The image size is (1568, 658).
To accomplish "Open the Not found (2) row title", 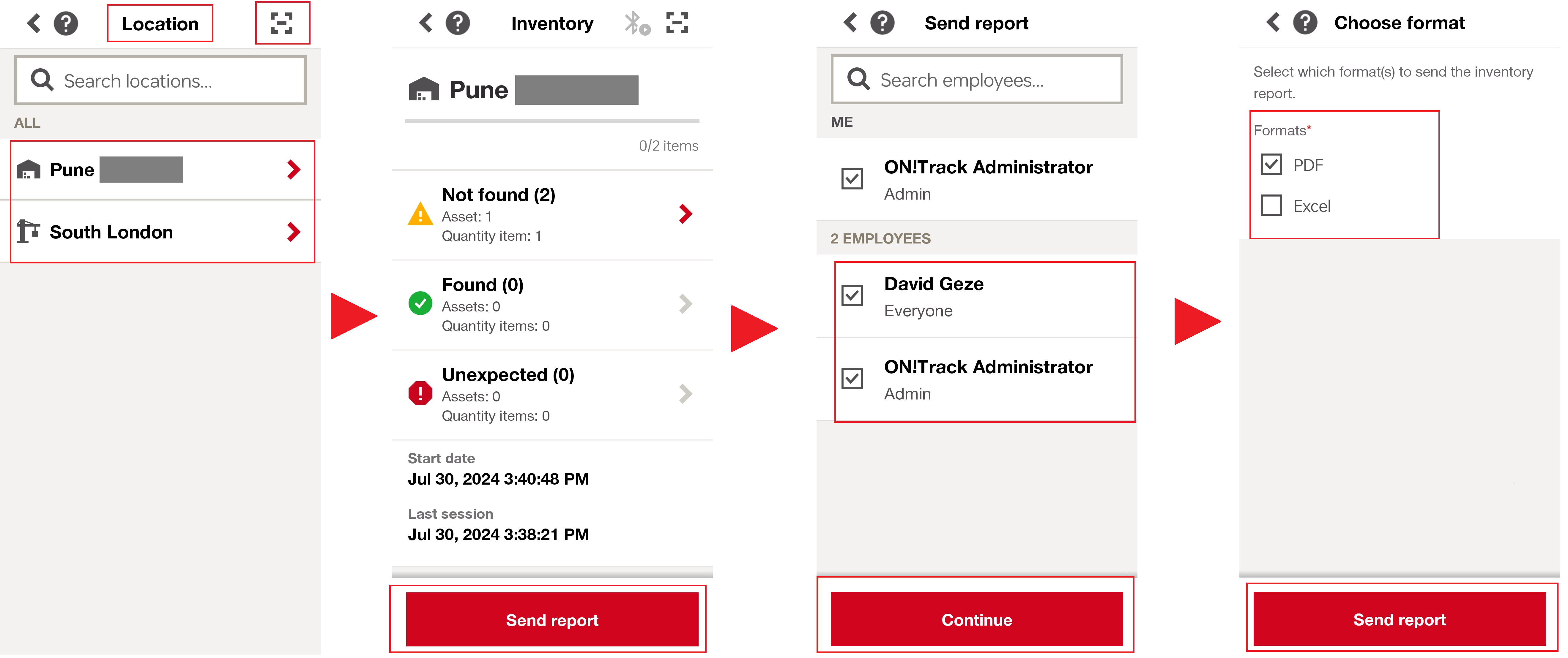I will 499,194.
